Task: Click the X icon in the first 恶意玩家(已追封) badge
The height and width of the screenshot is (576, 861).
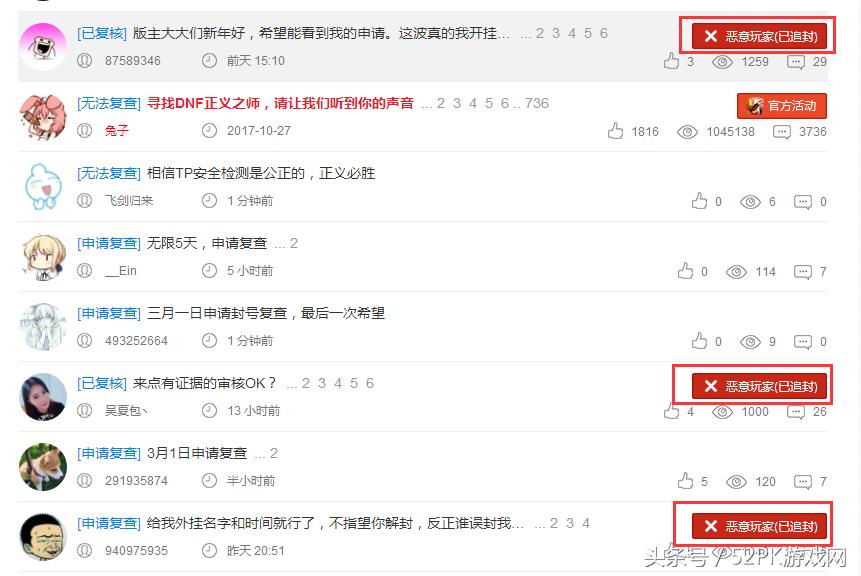Action: pos(711,35)
